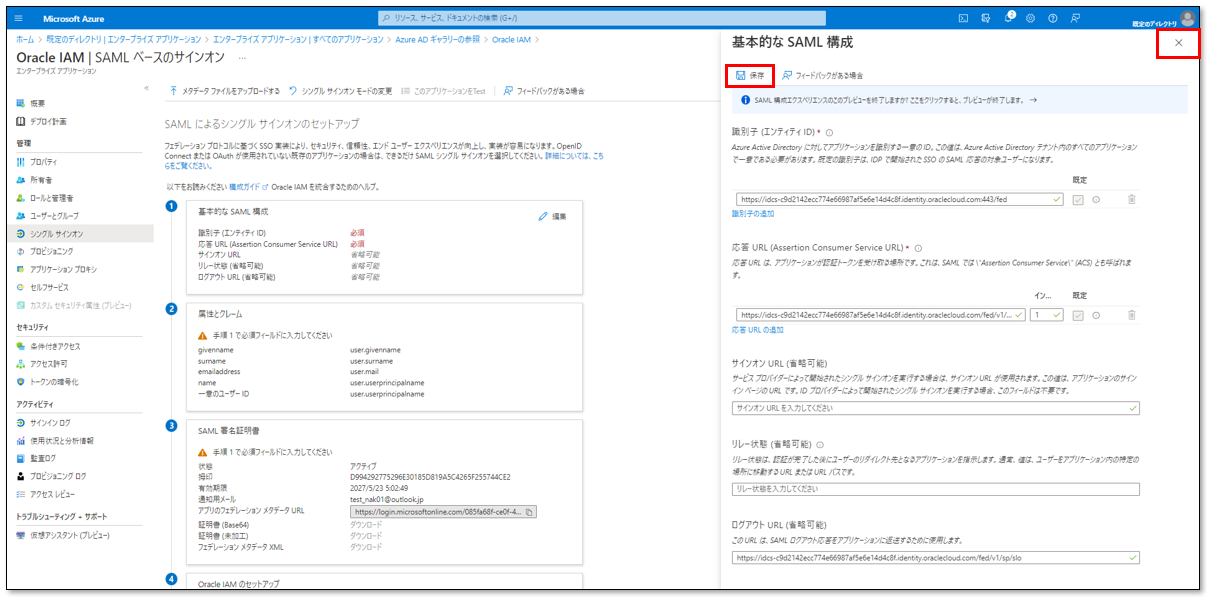Viewport: 1207px width, 597px height.
Task: Collapse the left sidebar navigation
Action: click(148, 90)
